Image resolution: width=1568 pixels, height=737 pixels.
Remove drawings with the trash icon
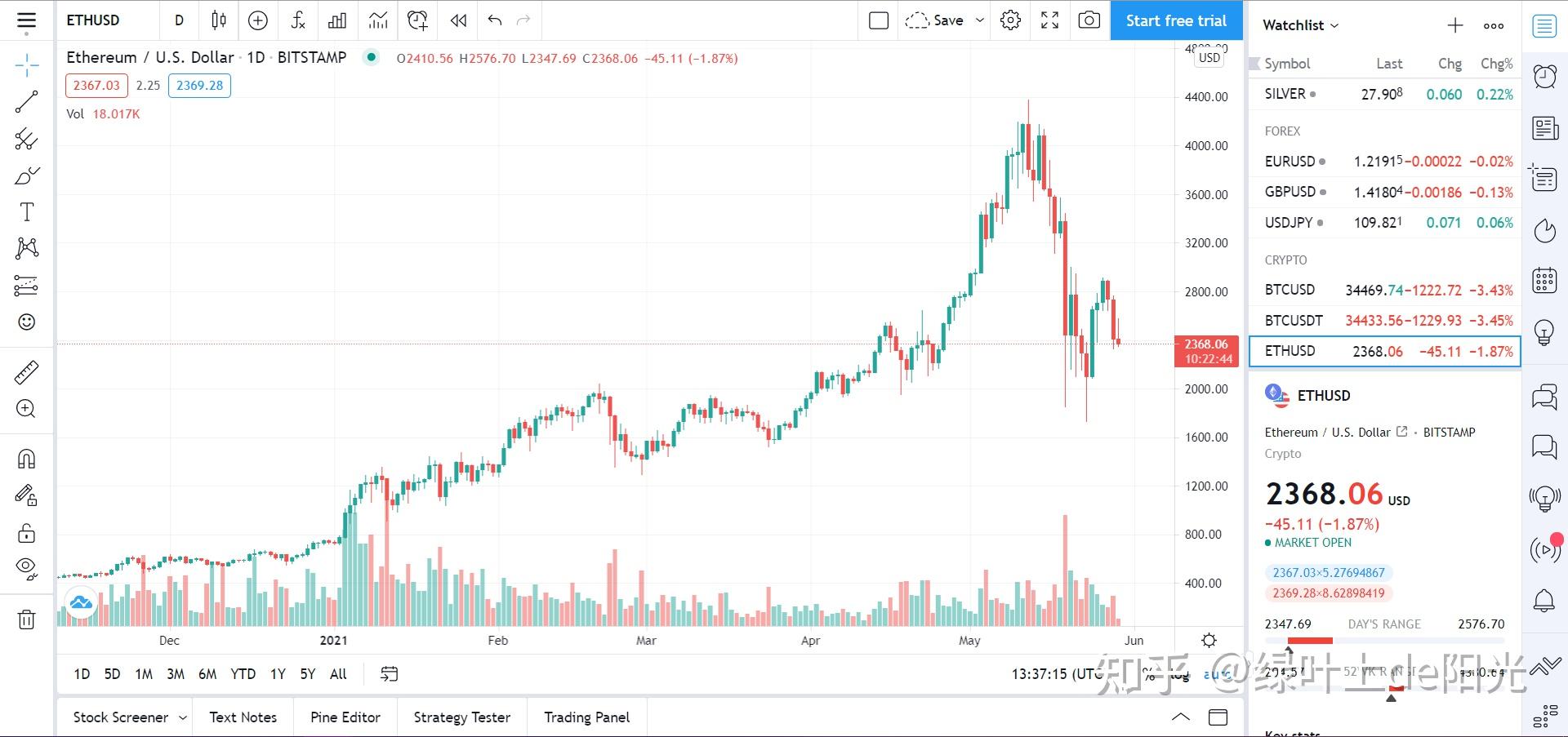click(26, 619)
